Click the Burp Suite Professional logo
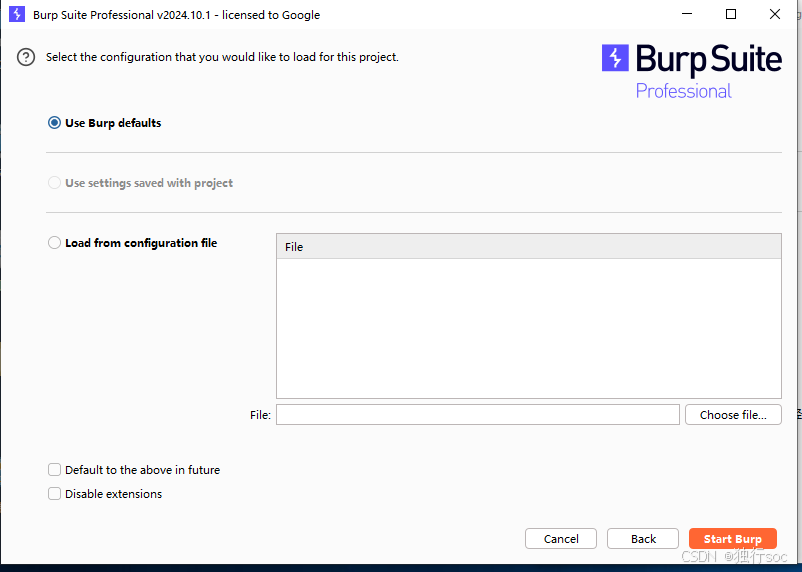Viewport: 802px width, 572px height. tap(692, 71)
